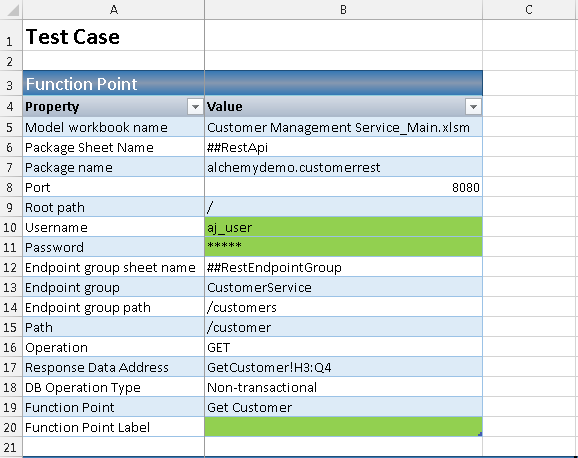Select the empty green Function Point Label cell
The height and width of the screenshot is (458, 578).
pyautogui.click(x=343, y=427)
